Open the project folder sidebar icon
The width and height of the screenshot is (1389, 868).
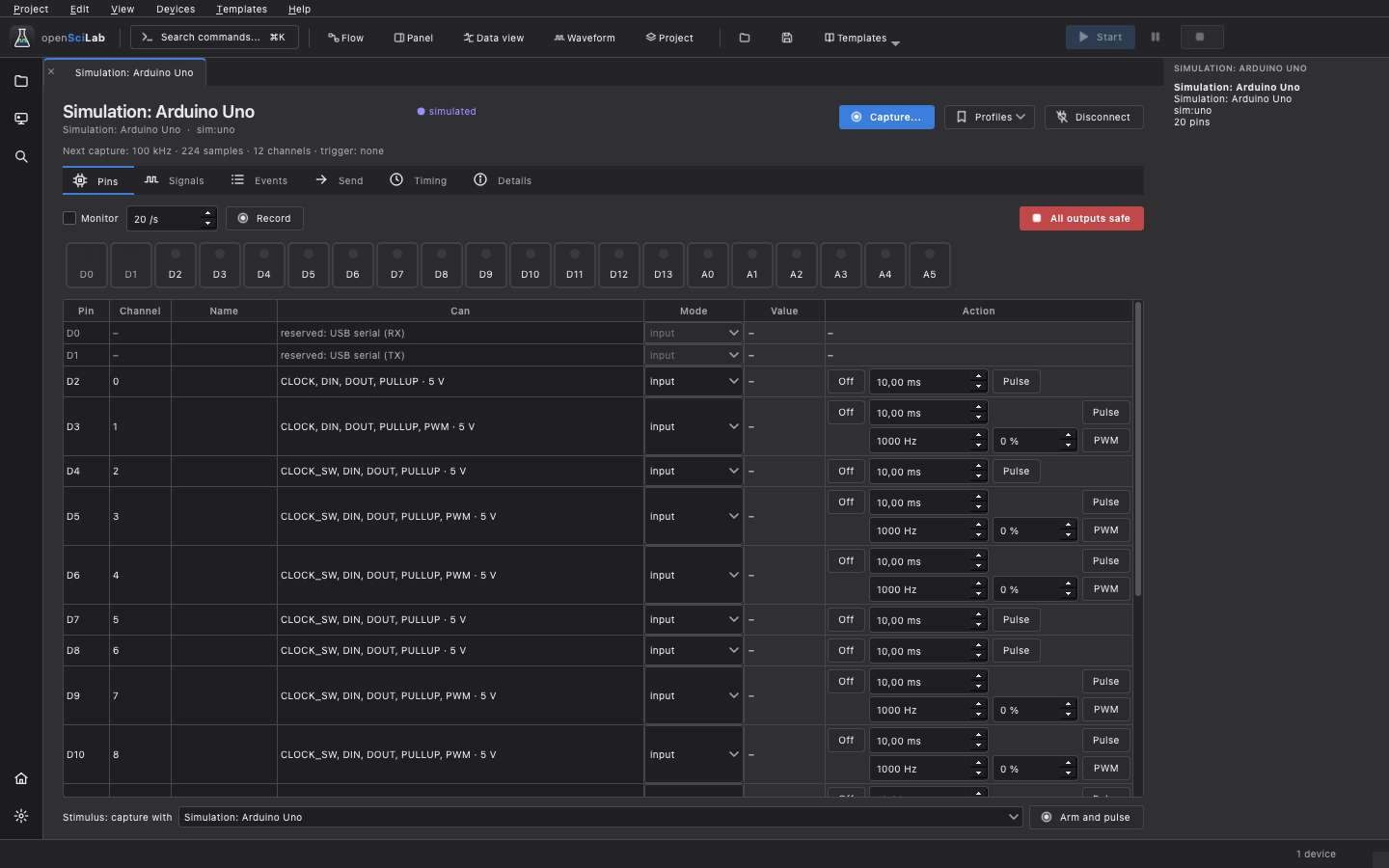pos(21,81)
